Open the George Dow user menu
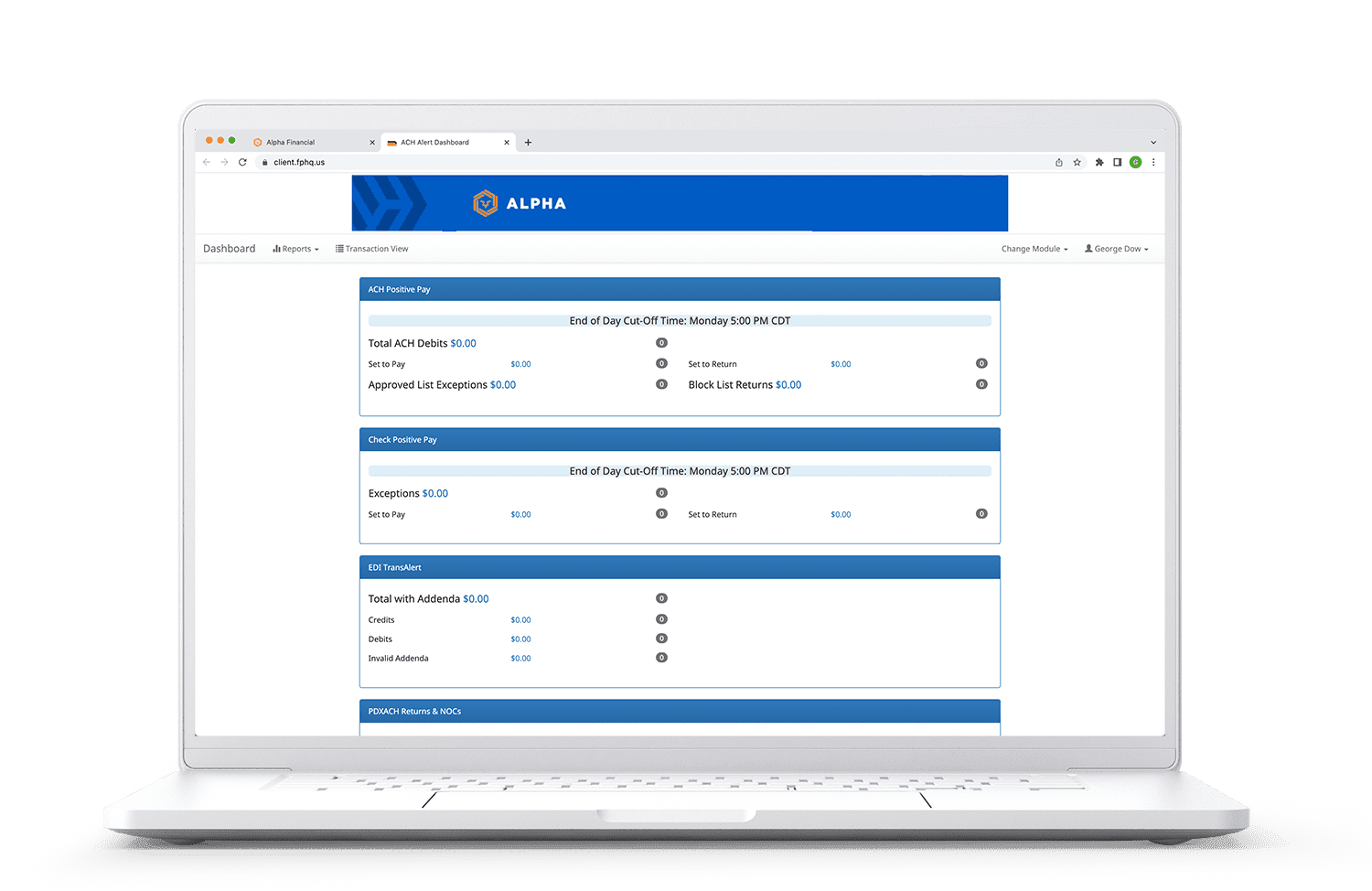 click(x=1117, y=249)
